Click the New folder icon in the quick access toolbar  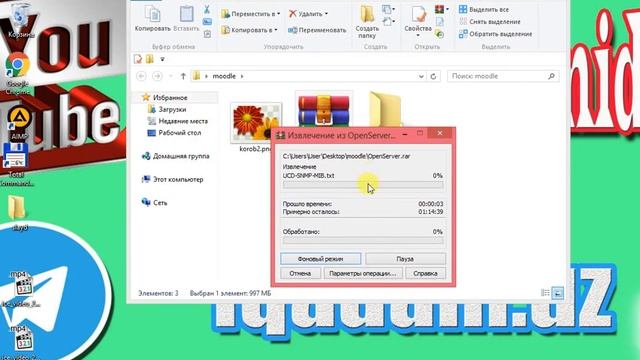click(x=150, y=59)
